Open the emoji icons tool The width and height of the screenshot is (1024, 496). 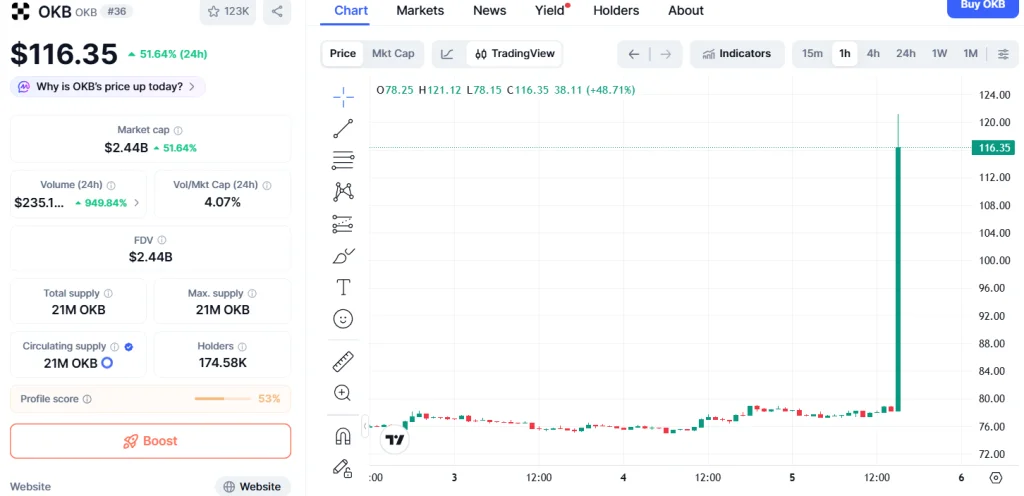(343, 319)
